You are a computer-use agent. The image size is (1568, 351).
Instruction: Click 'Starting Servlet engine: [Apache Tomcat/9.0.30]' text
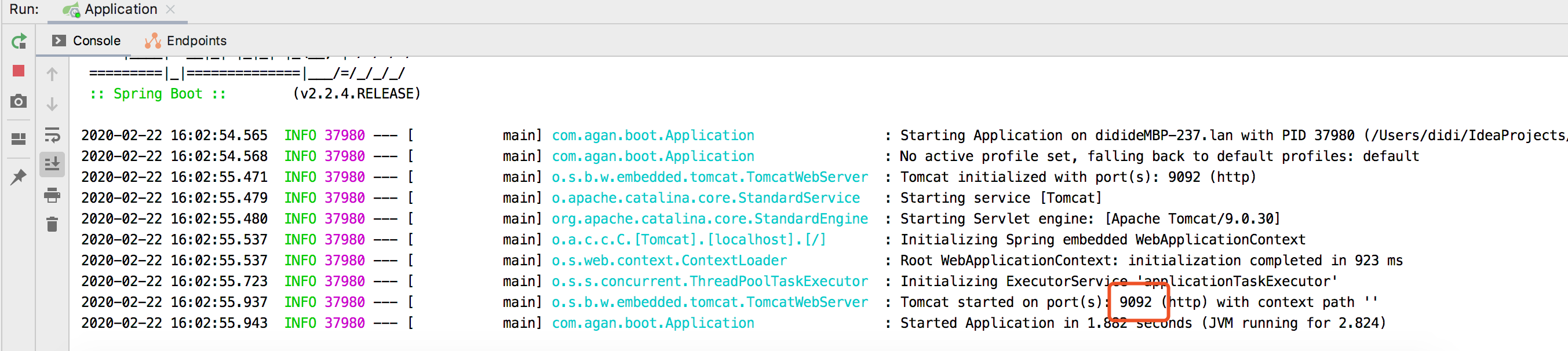1090,219
